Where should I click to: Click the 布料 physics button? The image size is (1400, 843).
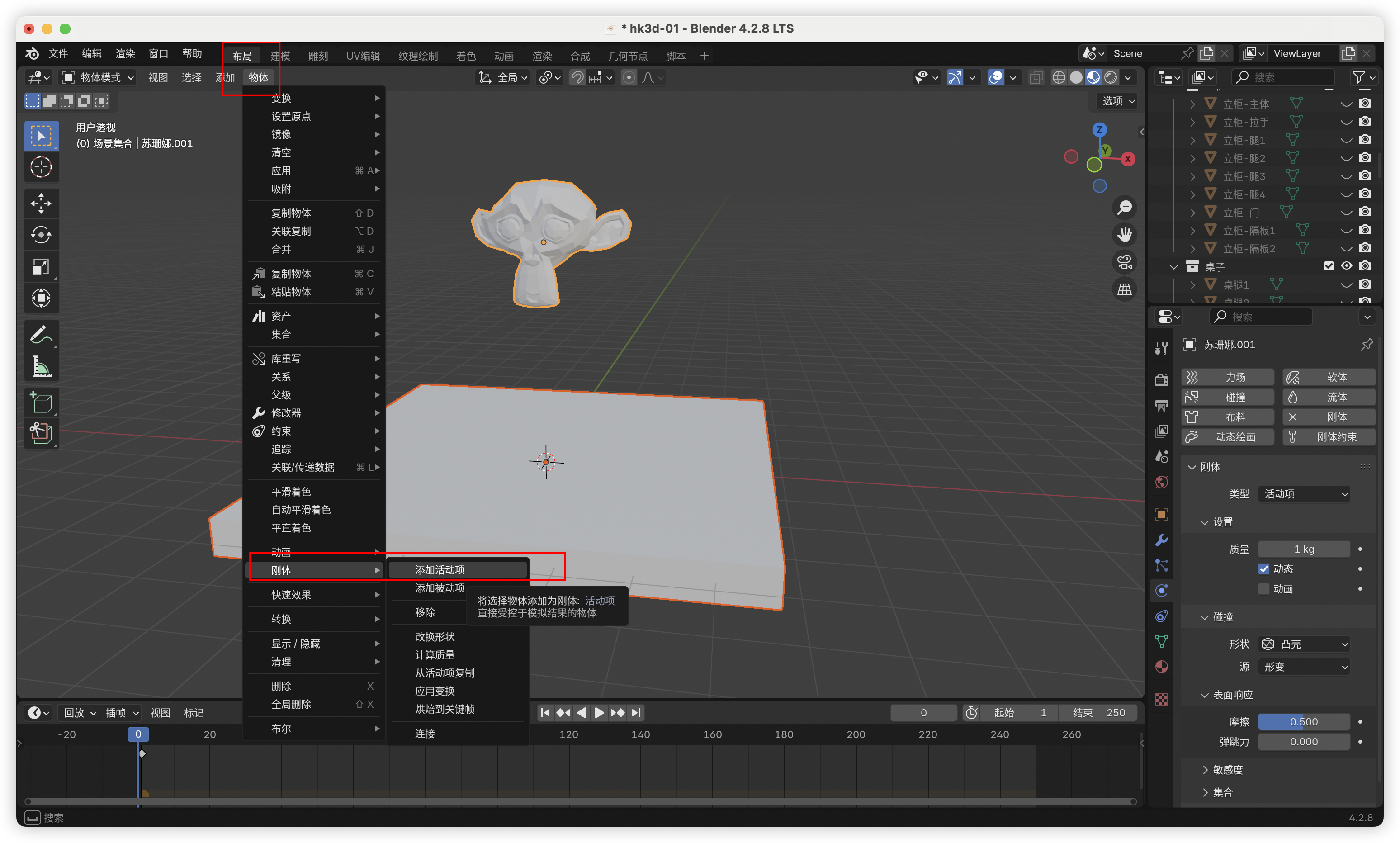1227,417
